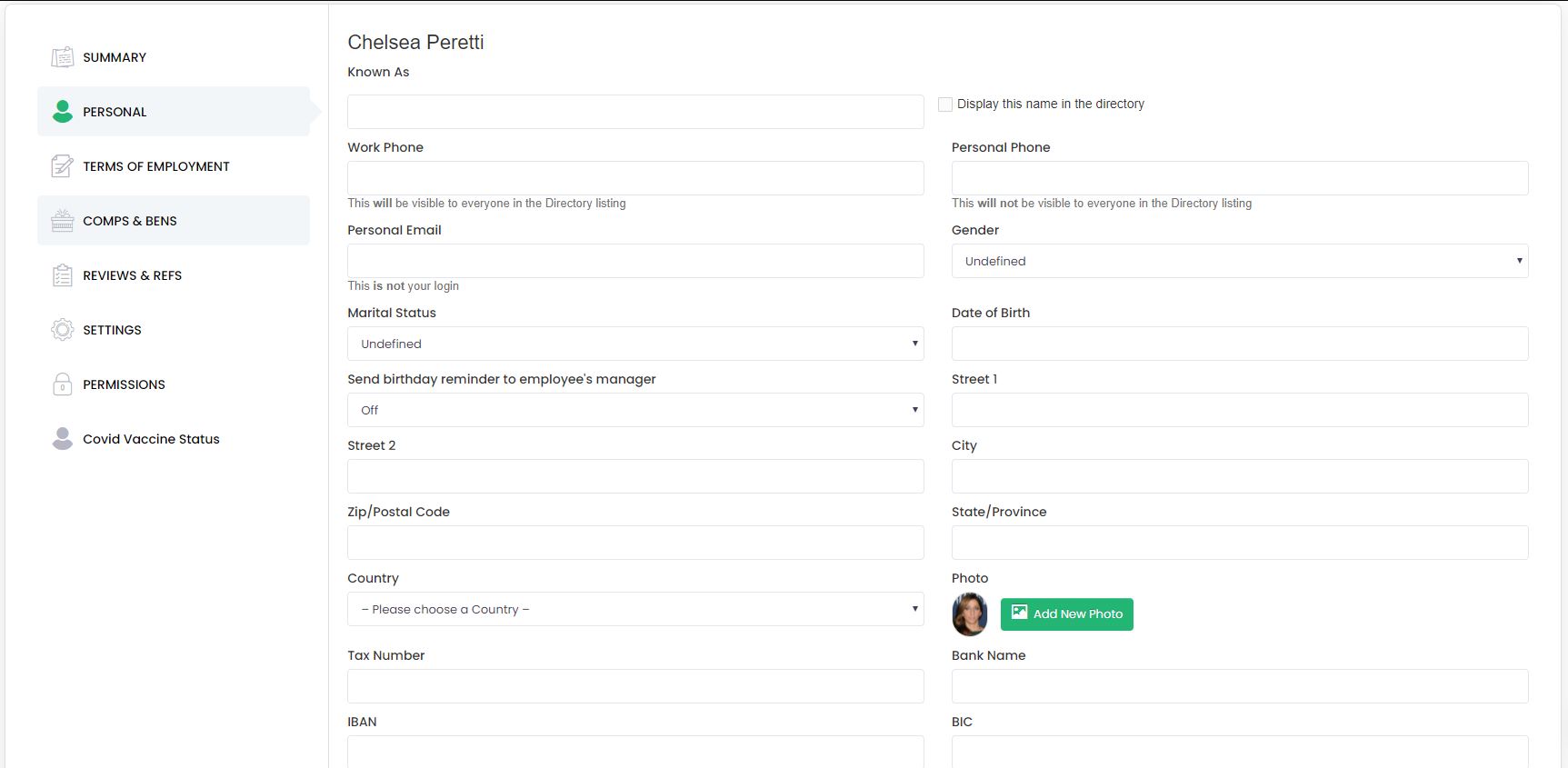Focus the Personal Email field
The width and height of the screenshot is (1568, 768).
[635, 261]
